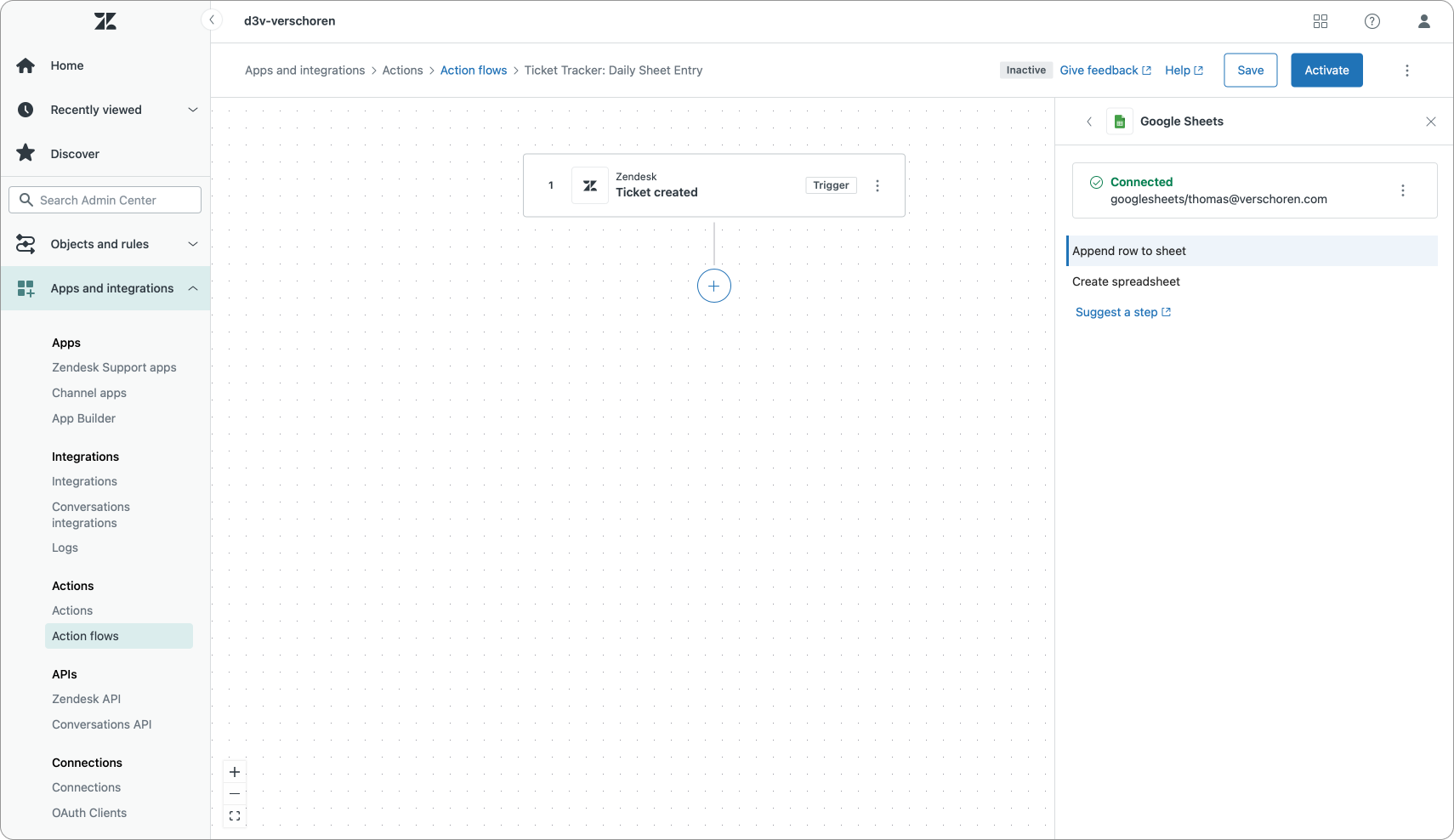Viewport: 1454px width, 840px height.
Task: Click the Zendesk logo in sidebar
Action: 105,21
